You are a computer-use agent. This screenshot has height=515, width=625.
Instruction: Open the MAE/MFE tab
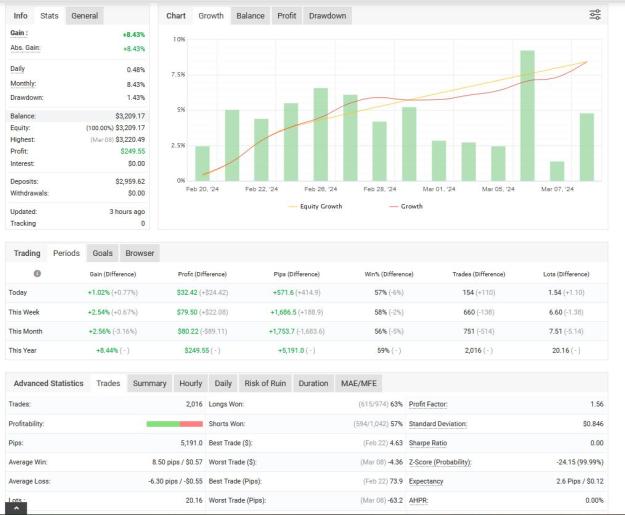359,383
